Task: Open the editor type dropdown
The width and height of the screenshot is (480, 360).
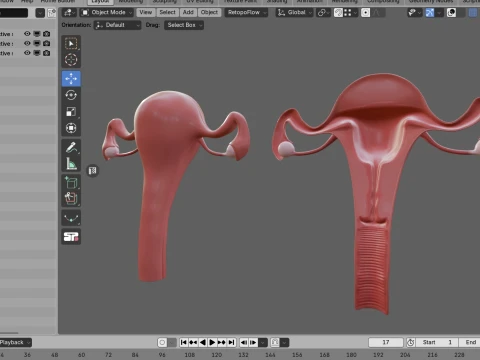Action: tap(69, 13)
